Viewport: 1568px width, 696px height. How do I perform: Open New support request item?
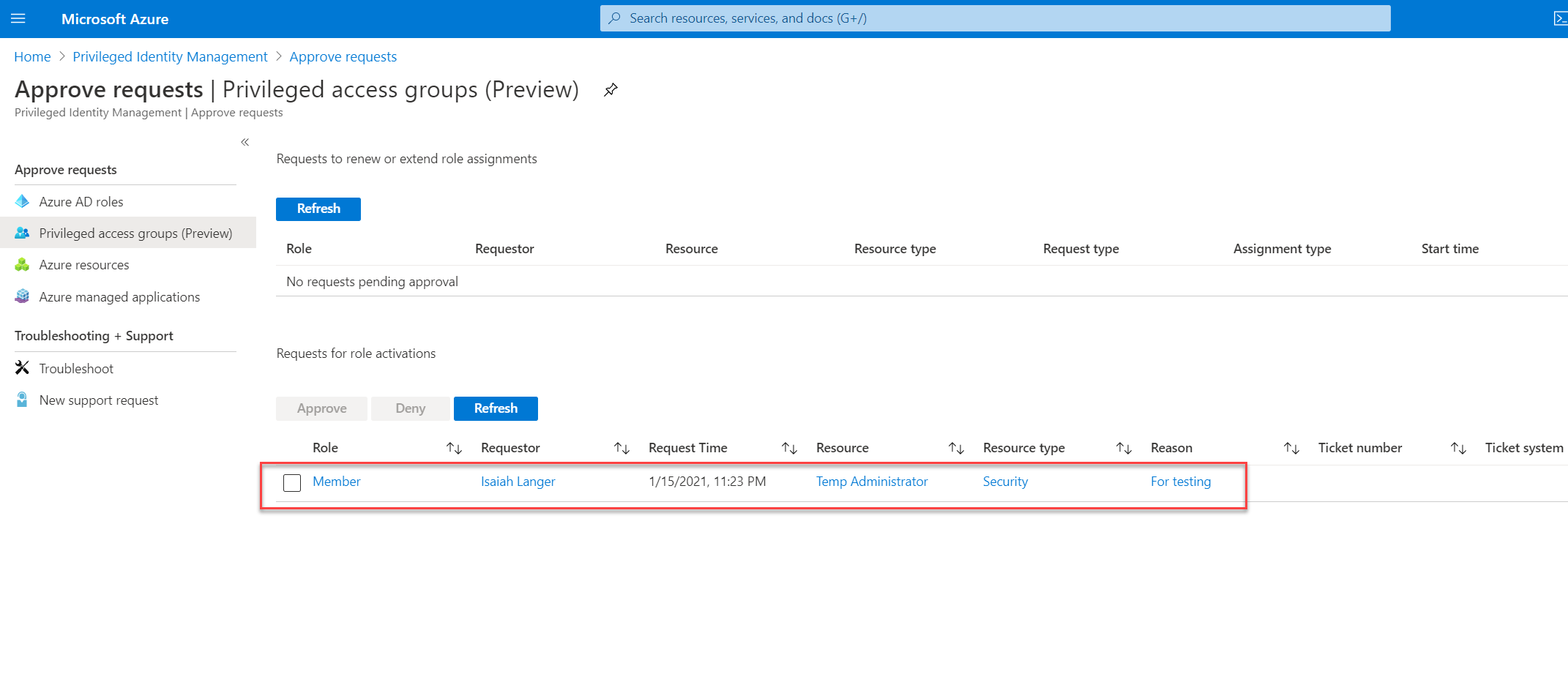pyautogui.click(x=128, y=400)
